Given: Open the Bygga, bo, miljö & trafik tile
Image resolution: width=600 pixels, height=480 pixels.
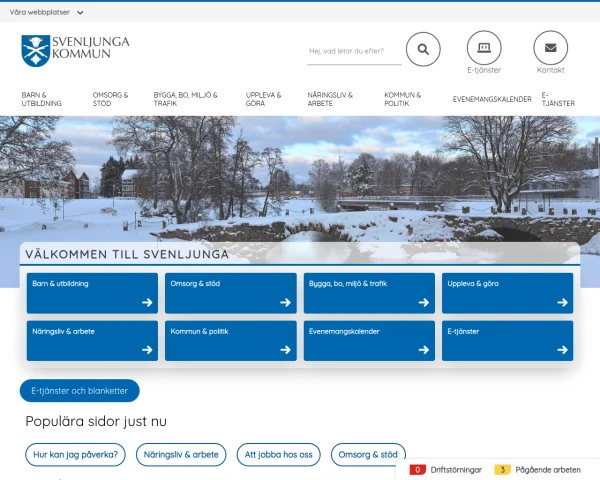Looking at the screenshot, I should coord(369,293).
